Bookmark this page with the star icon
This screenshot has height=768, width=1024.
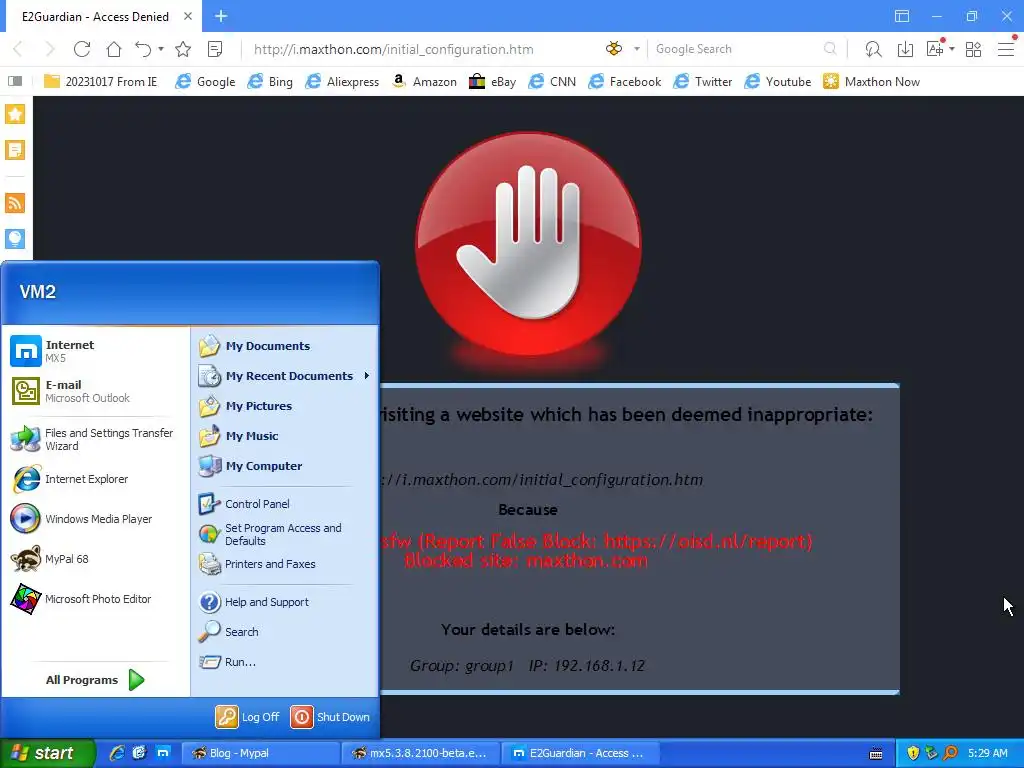tap(184, 49)
